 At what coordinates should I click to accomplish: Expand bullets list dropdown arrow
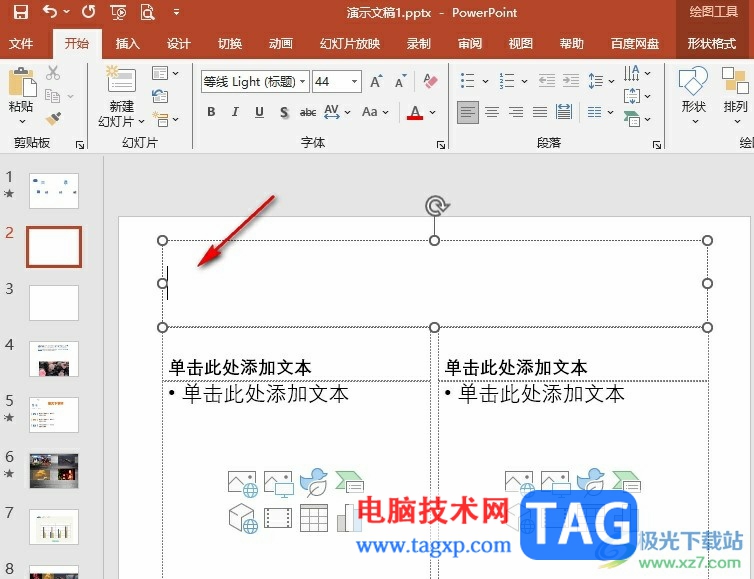click(485, 81)
